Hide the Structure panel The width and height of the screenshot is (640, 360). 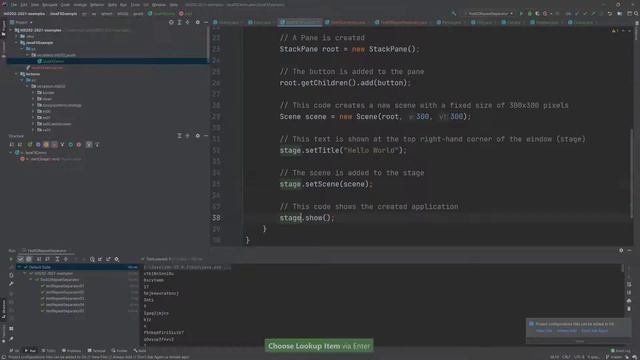pos(206,136)
